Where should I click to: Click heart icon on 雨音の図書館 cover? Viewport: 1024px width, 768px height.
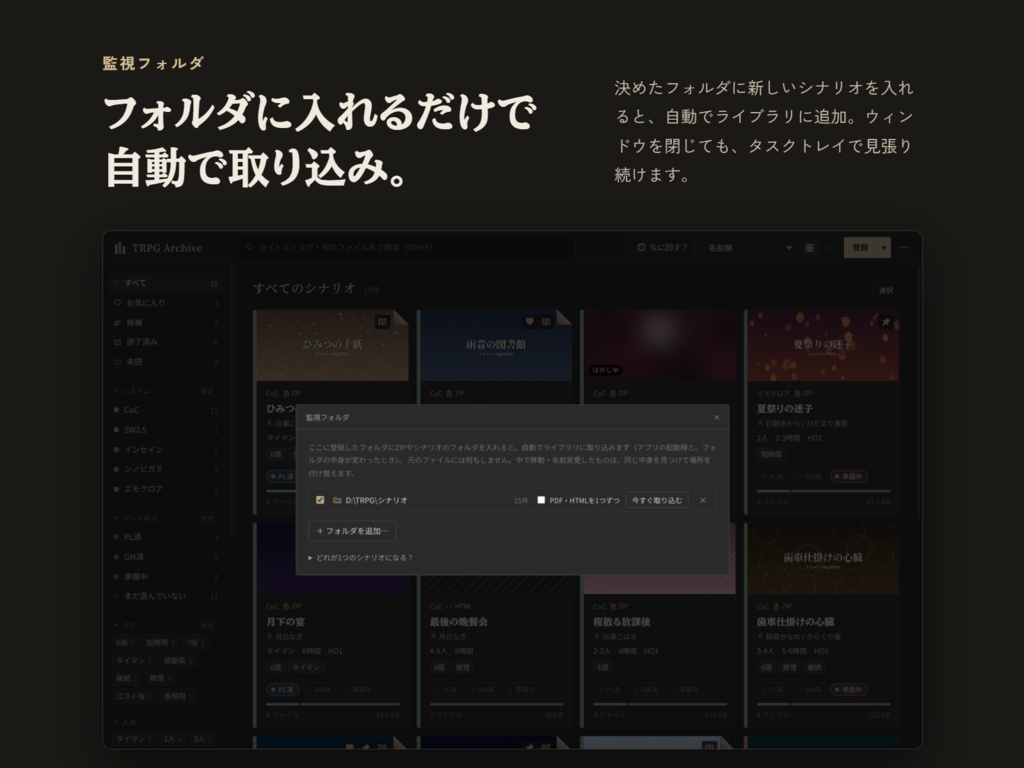point(530,321)
